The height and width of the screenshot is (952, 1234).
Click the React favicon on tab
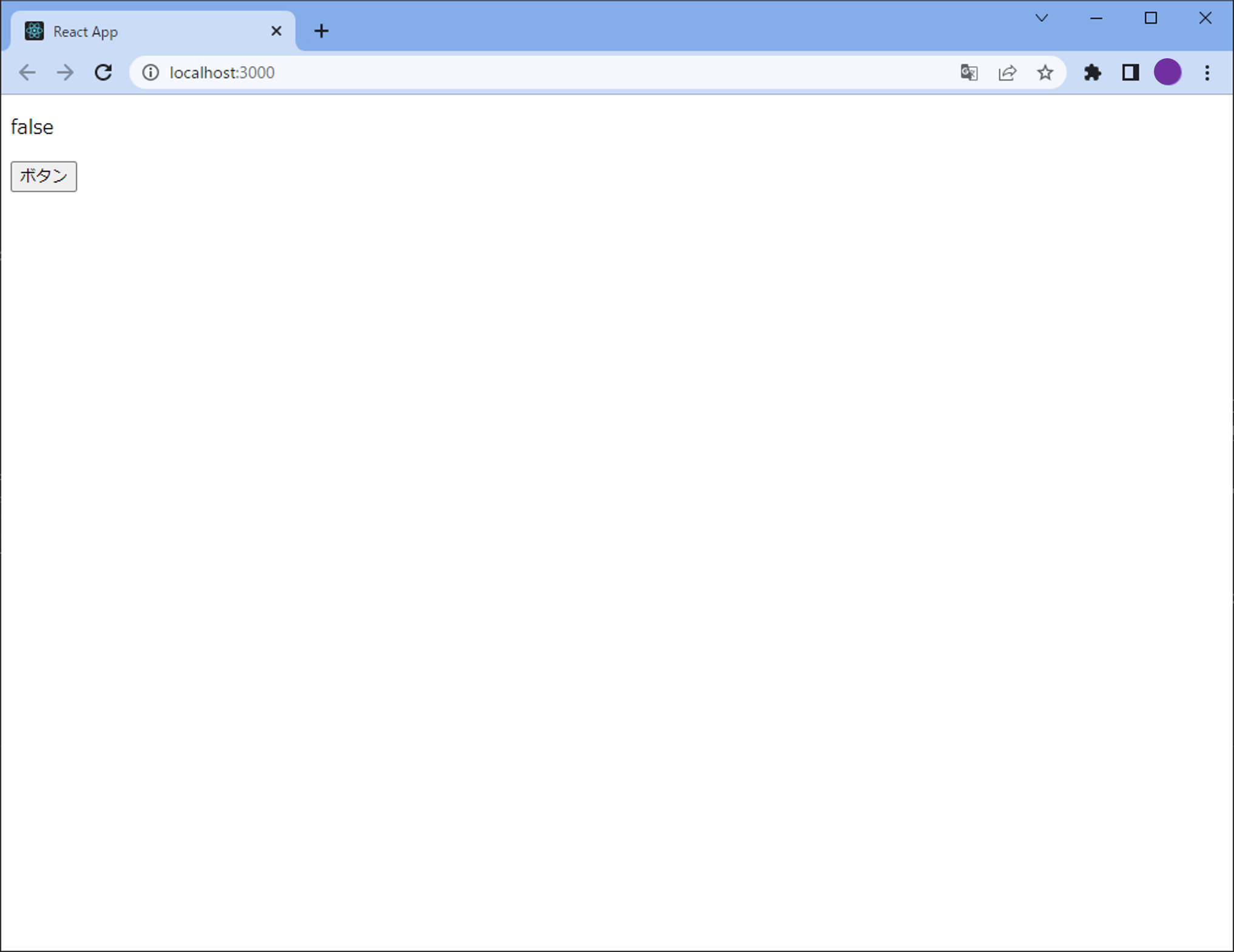[35, 31]
